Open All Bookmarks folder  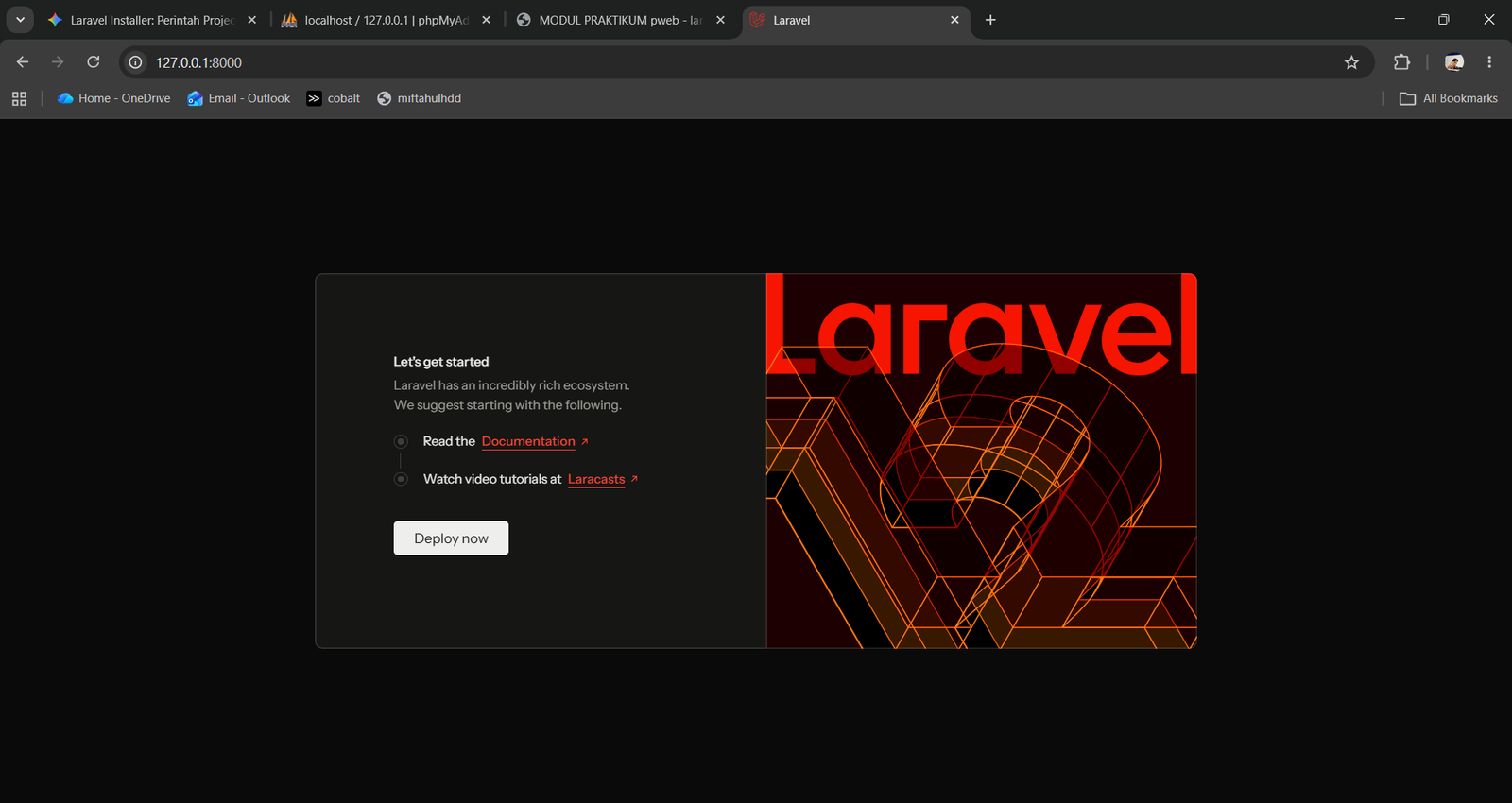click(x=1449, y=98)
